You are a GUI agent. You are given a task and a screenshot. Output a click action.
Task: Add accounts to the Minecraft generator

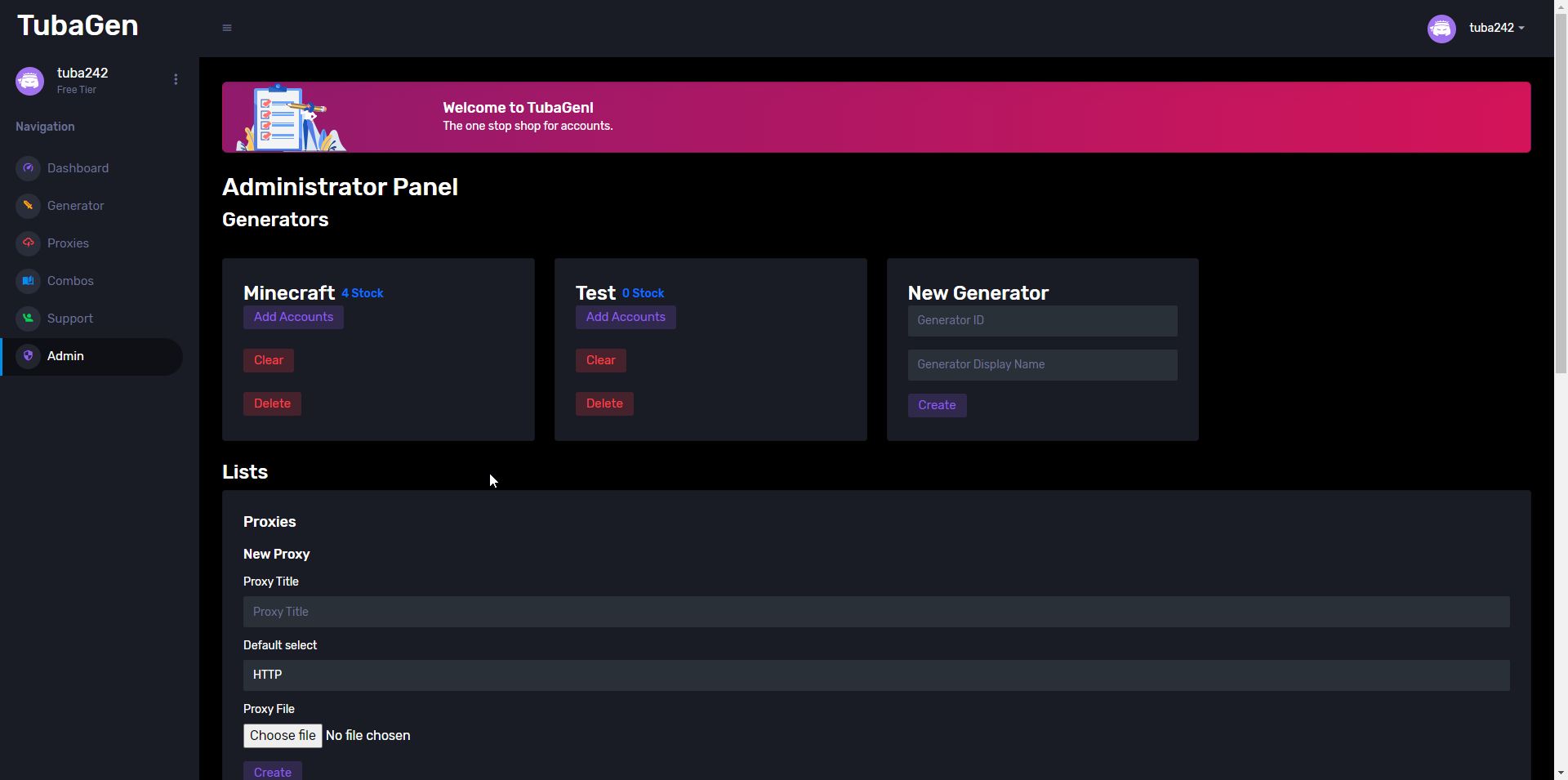point(293,317)
